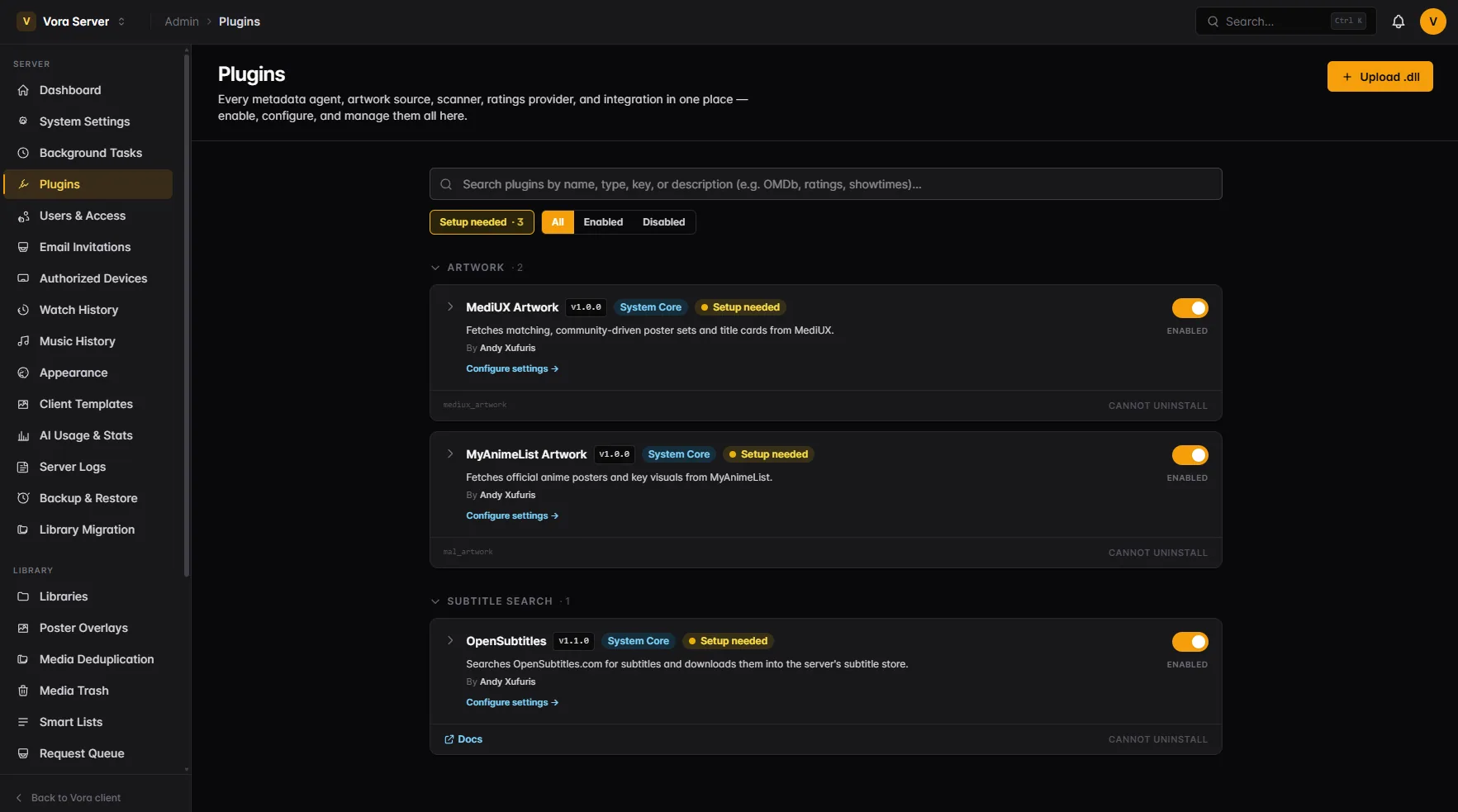Click the MyAnimeList Artwork v1.0.0 version tag
Viewport: 1458px width, 812px height.
point(614,454)
